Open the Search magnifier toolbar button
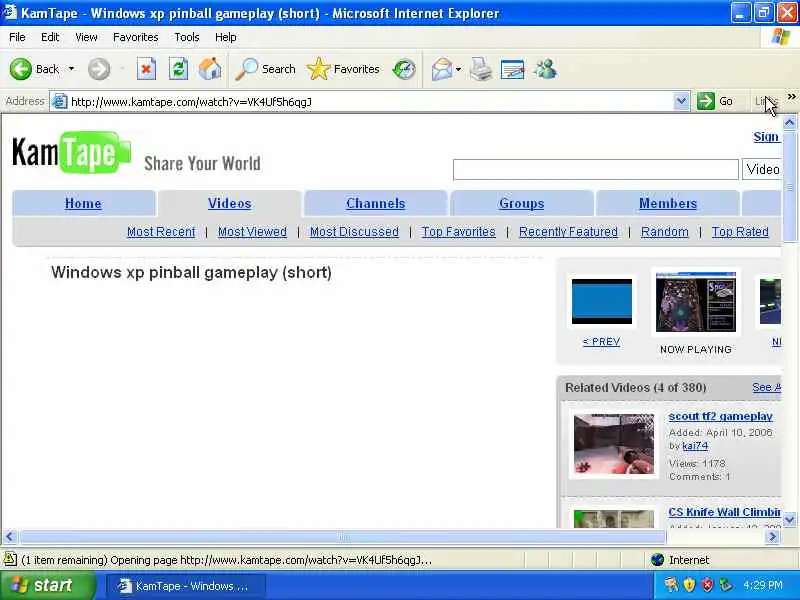800x600 pixels. 265,69
